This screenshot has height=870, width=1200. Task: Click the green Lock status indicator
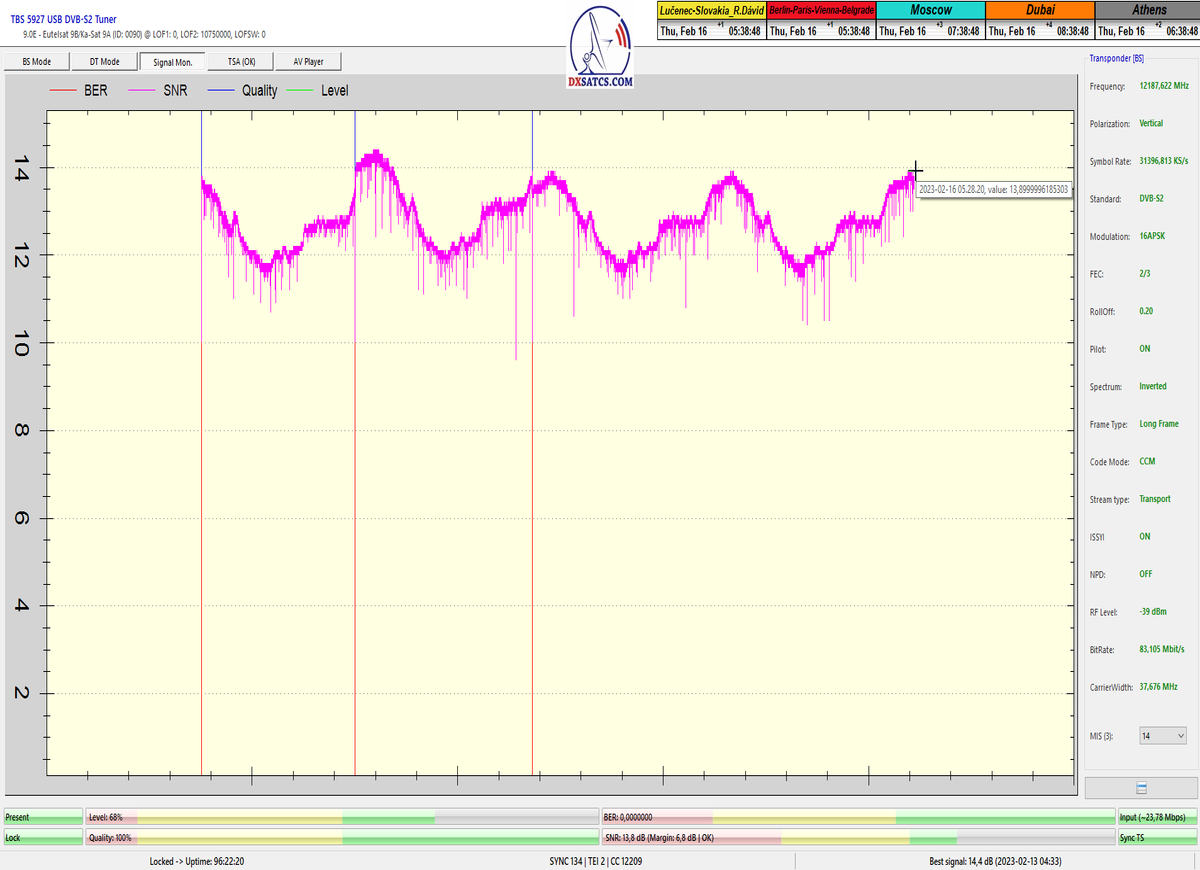(x=42, y=837)
